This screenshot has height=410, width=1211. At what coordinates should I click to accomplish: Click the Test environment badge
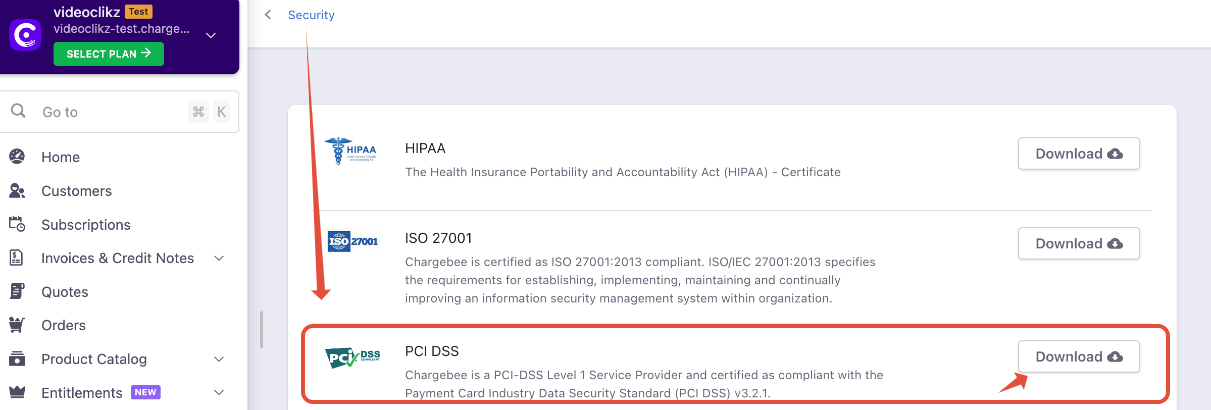(x=139, y=12)
